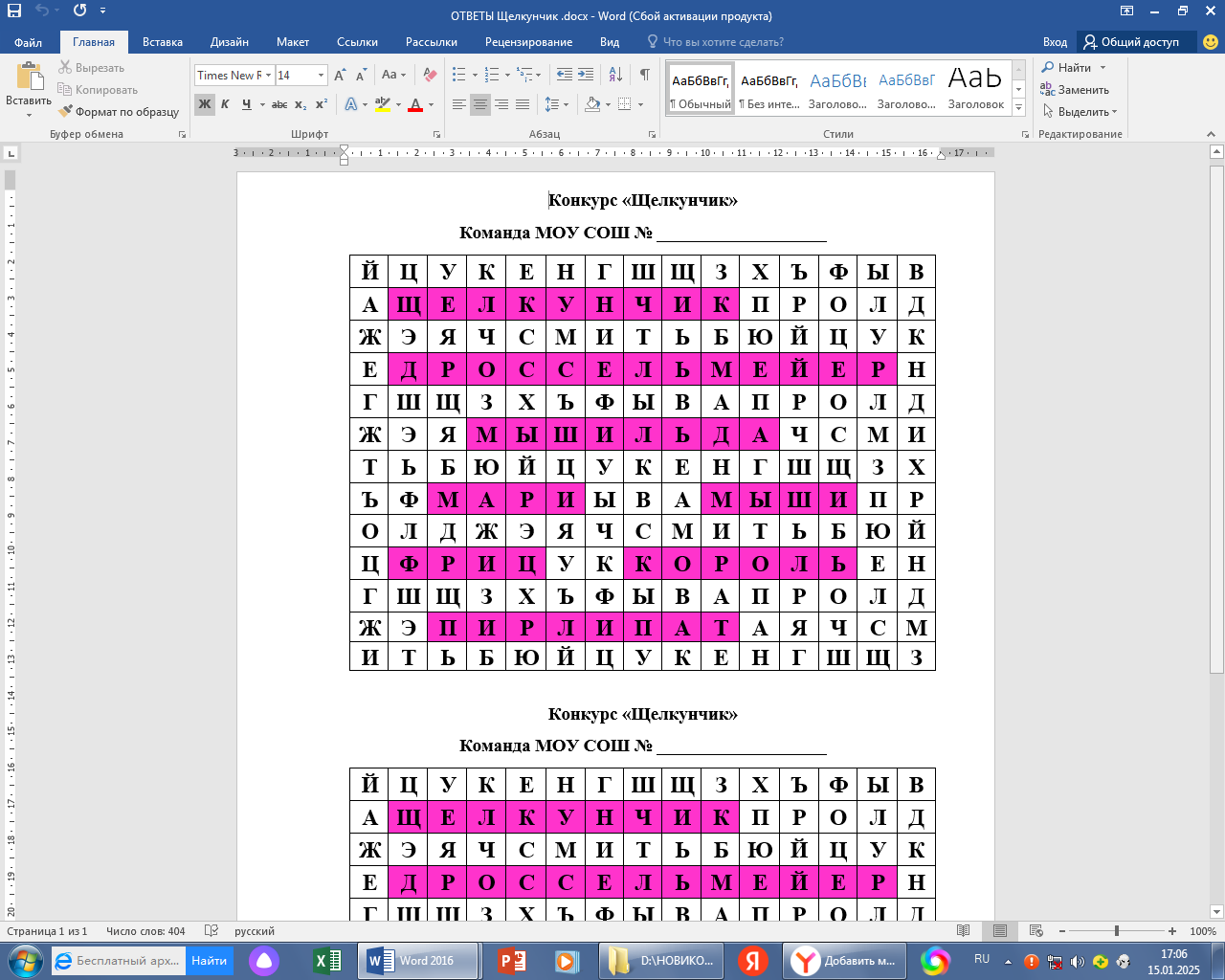
Task: Show paragraph marks with pilcrow icon
Action: click(645, 75)
